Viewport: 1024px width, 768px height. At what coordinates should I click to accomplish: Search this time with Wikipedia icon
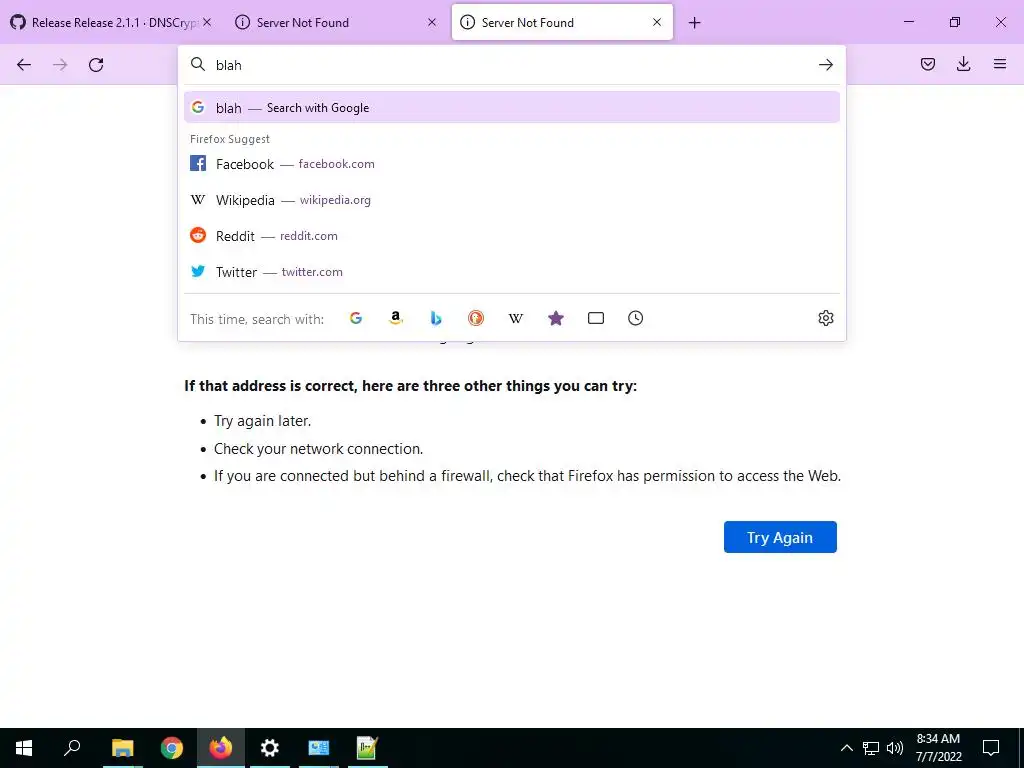point(516,318)
